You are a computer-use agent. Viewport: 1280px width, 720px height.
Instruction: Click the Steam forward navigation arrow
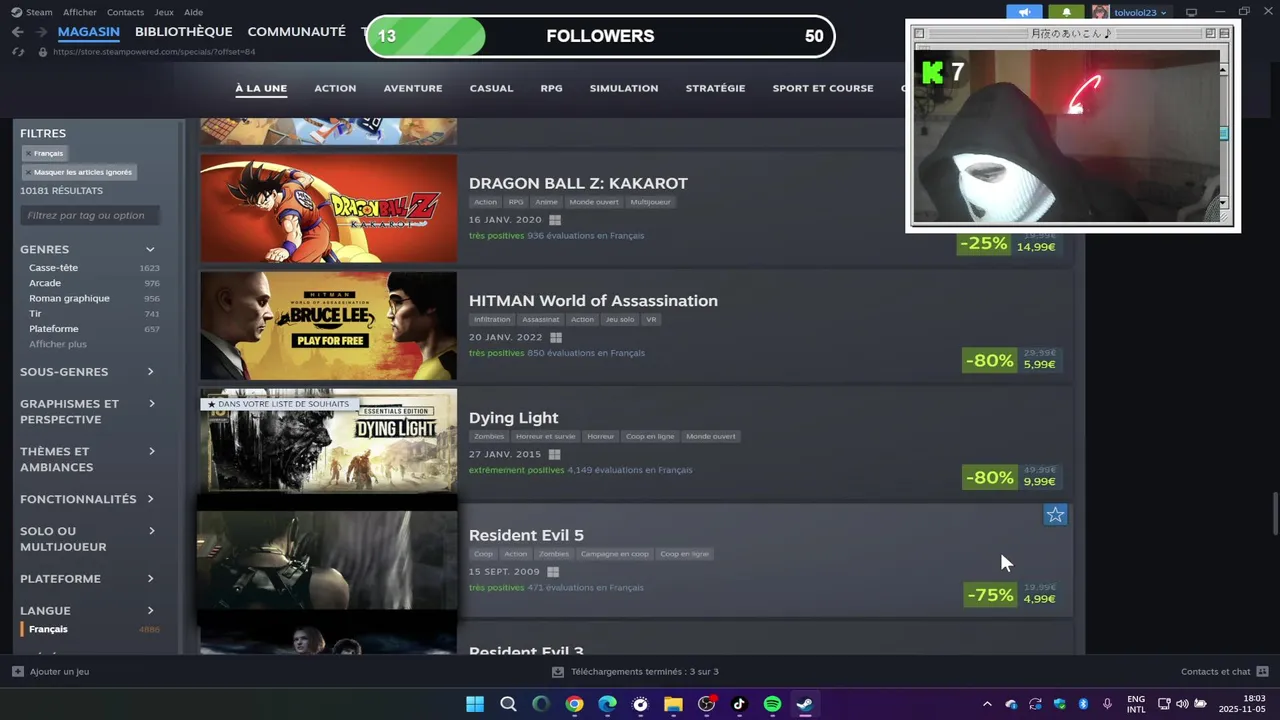[41, 32]
